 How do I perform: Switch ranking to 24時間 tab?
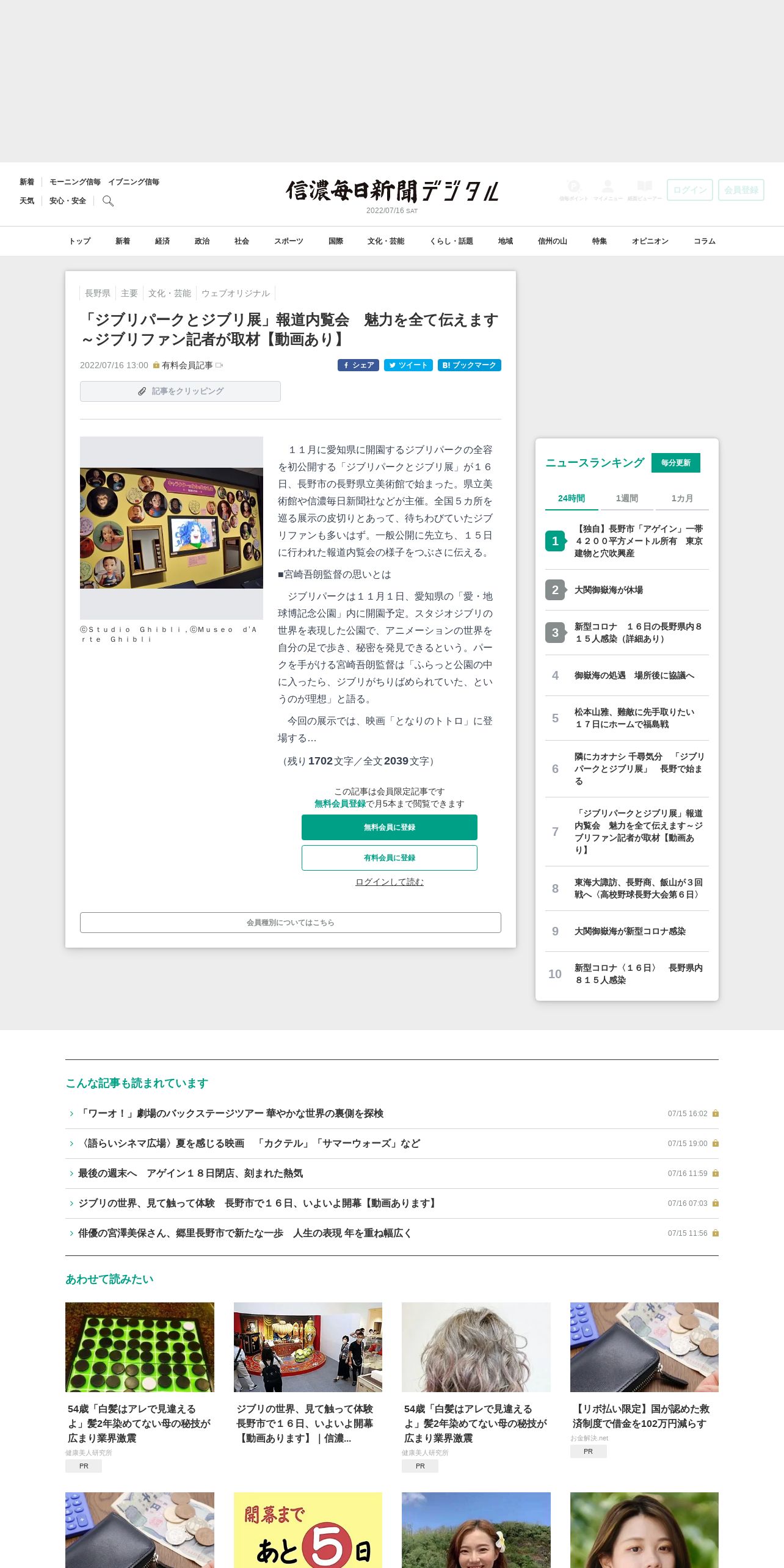pyautogui.click(x=572, y=498)
